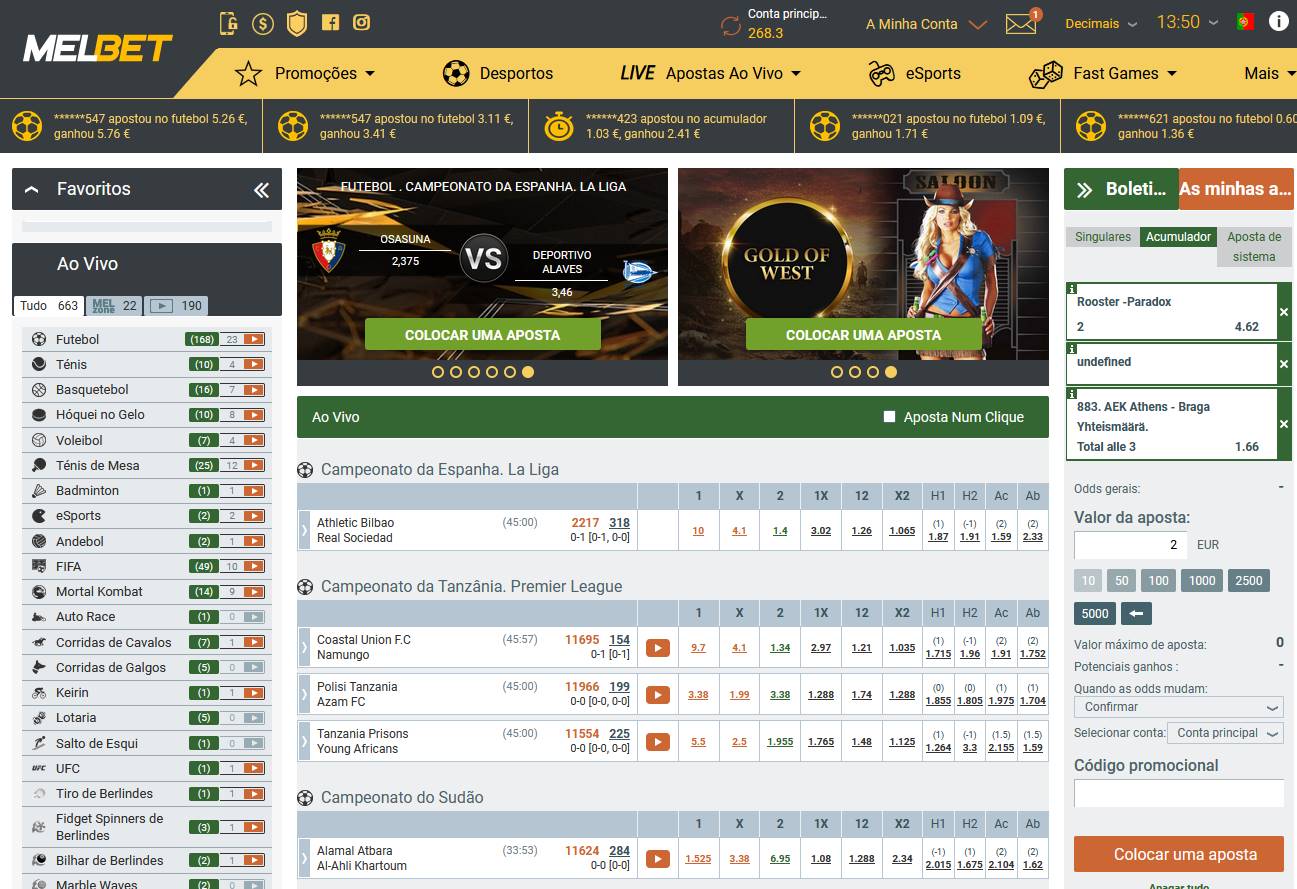Select odds 6.95 for Al-Ahli Khartoum win
This screenshot has width=1297, height=889.
pos(780,859)
